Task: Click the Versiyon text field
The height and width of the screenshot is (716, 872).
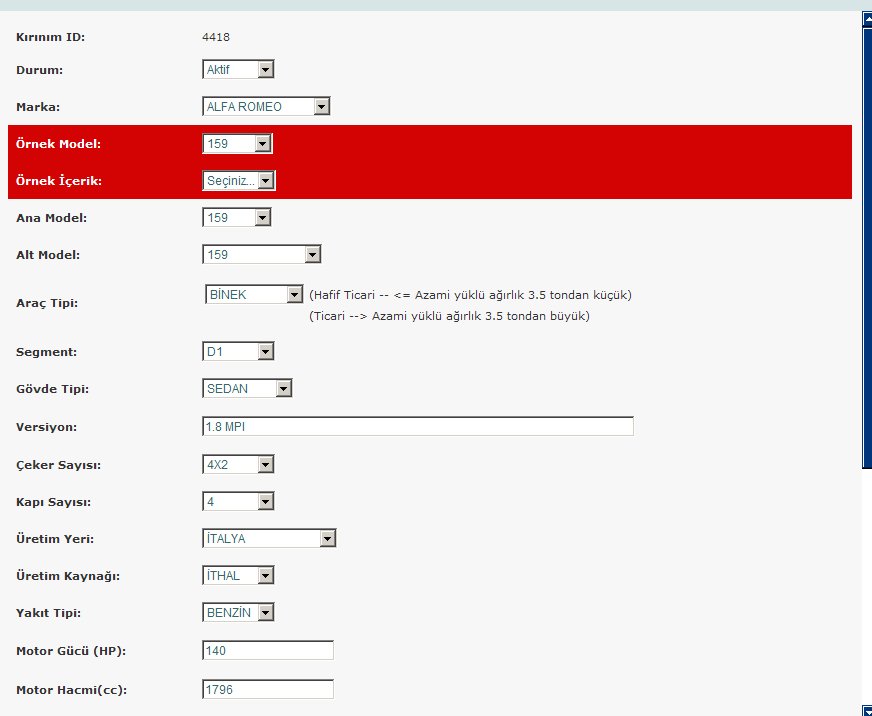Action: tap(418, 427)
